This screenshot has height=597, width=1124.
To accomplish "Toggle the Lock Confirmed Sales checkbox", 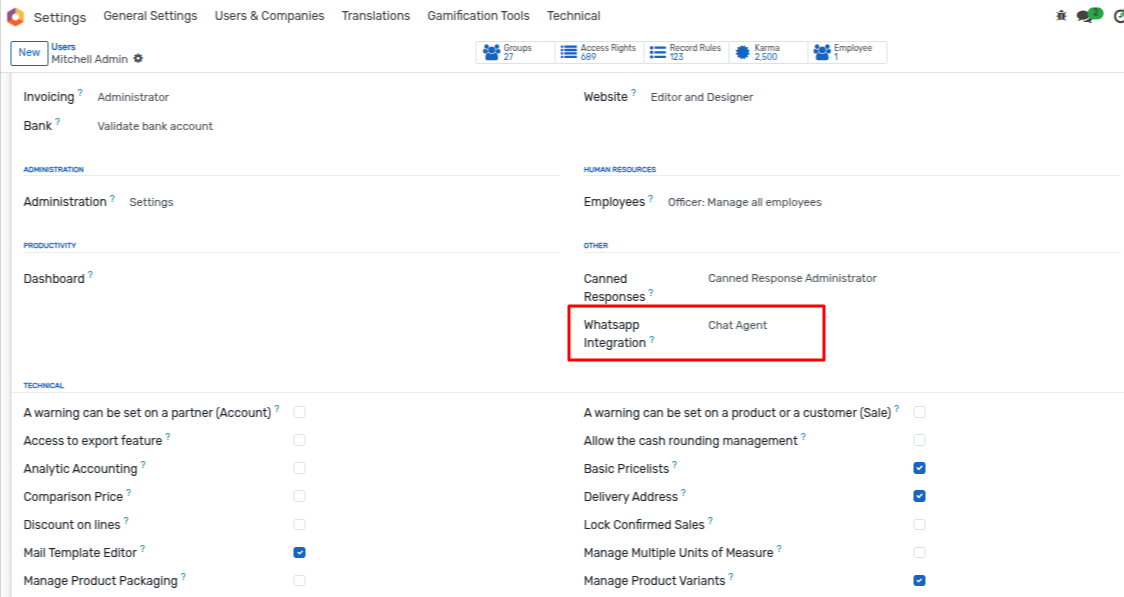I will (919, 524).
